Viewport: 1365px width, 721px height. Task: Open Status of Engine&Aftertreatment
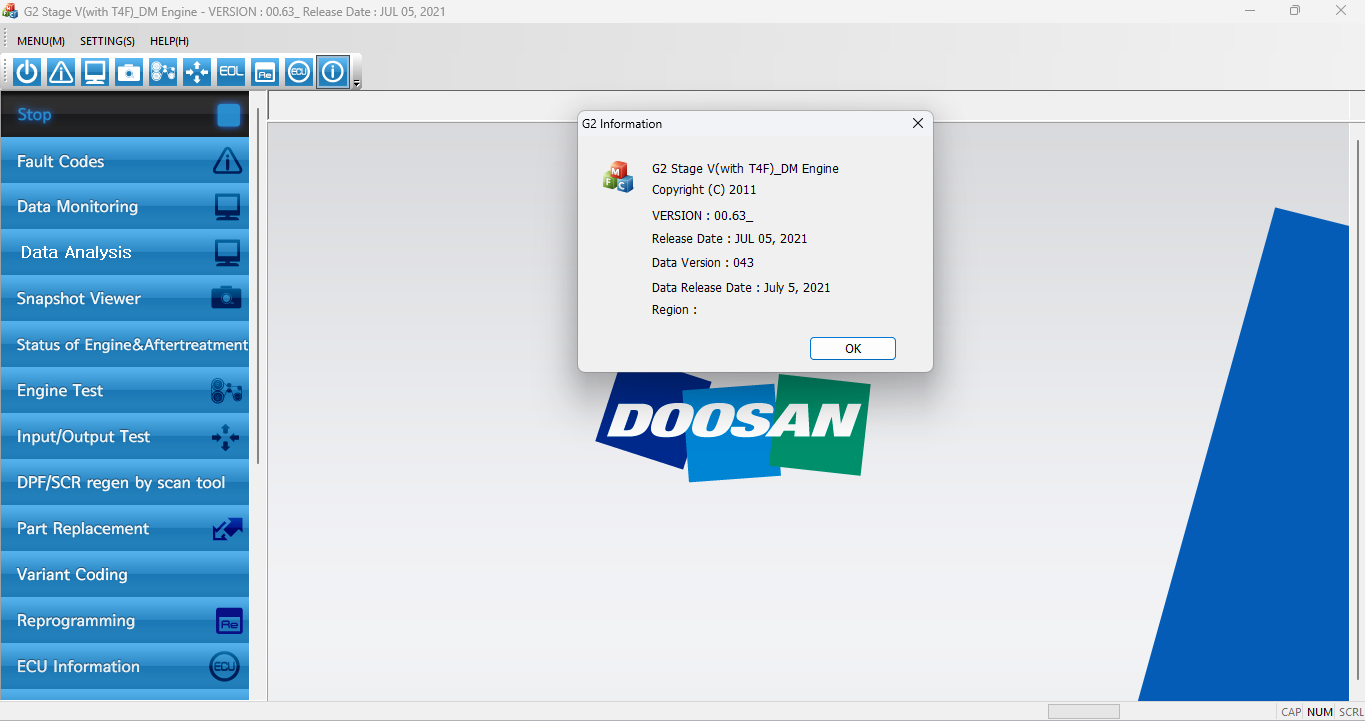pos(125,345)
